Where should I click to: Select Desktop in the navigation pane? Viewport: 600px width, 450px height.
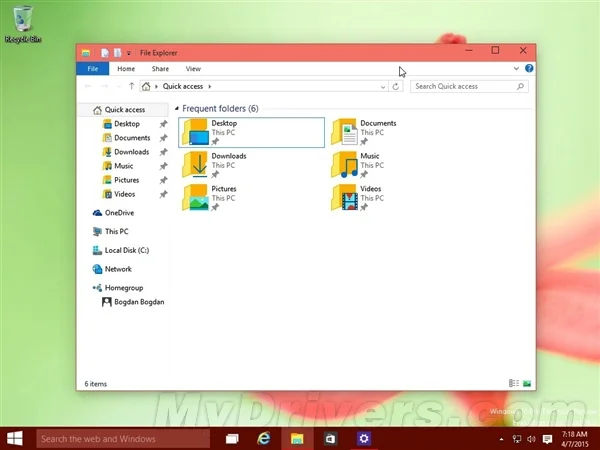tap(126, 124)
